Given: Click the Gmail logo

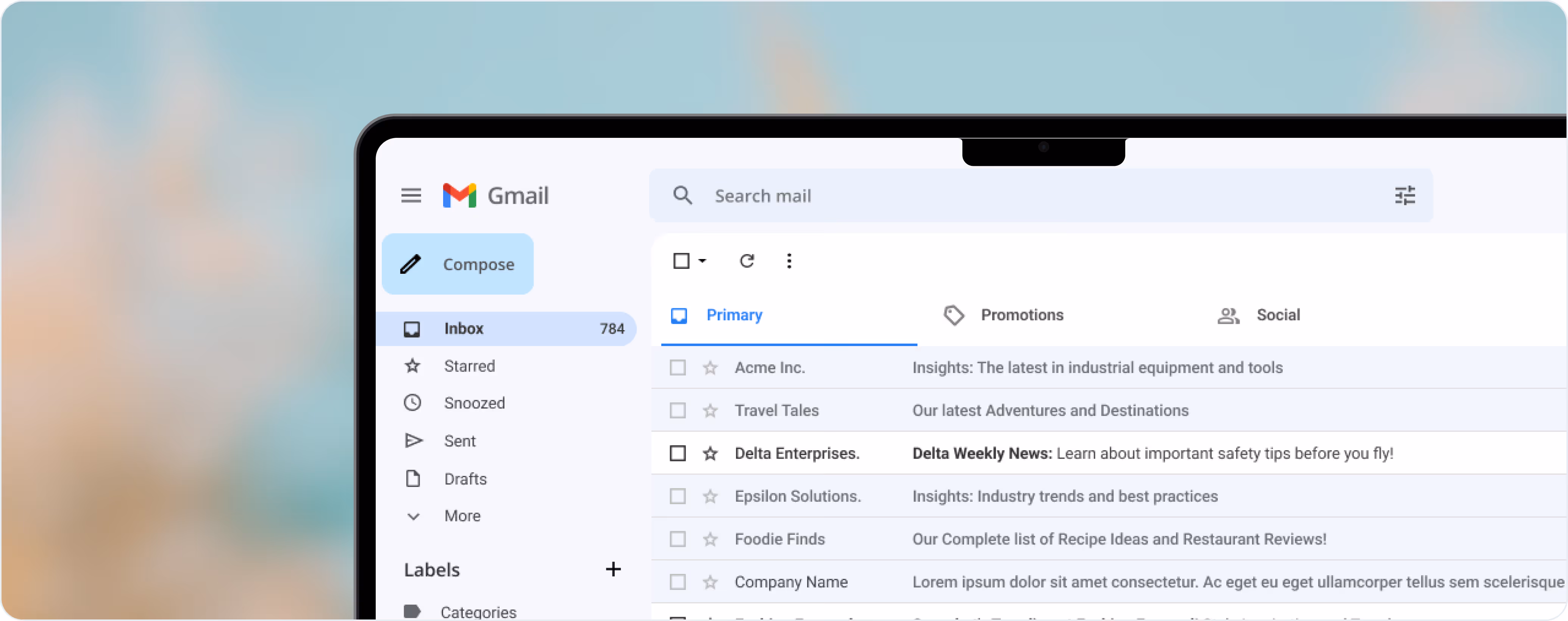Looking at the screenshot, I should (495, 195).
